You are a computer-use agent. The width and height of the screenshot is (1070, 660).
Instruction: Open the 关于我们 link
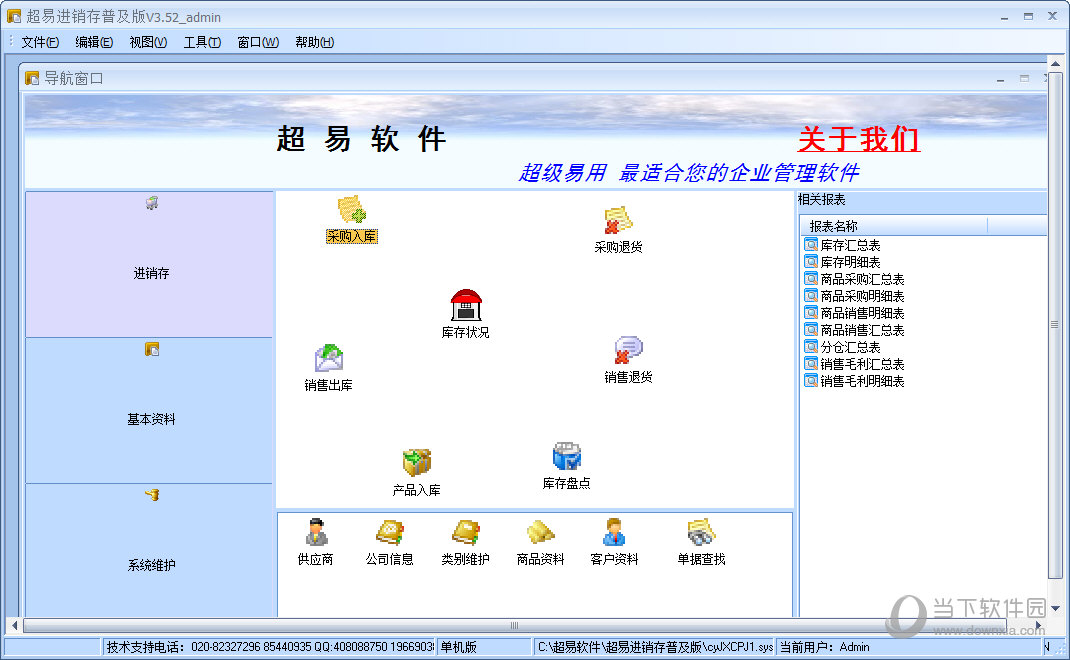click(858, 139)
